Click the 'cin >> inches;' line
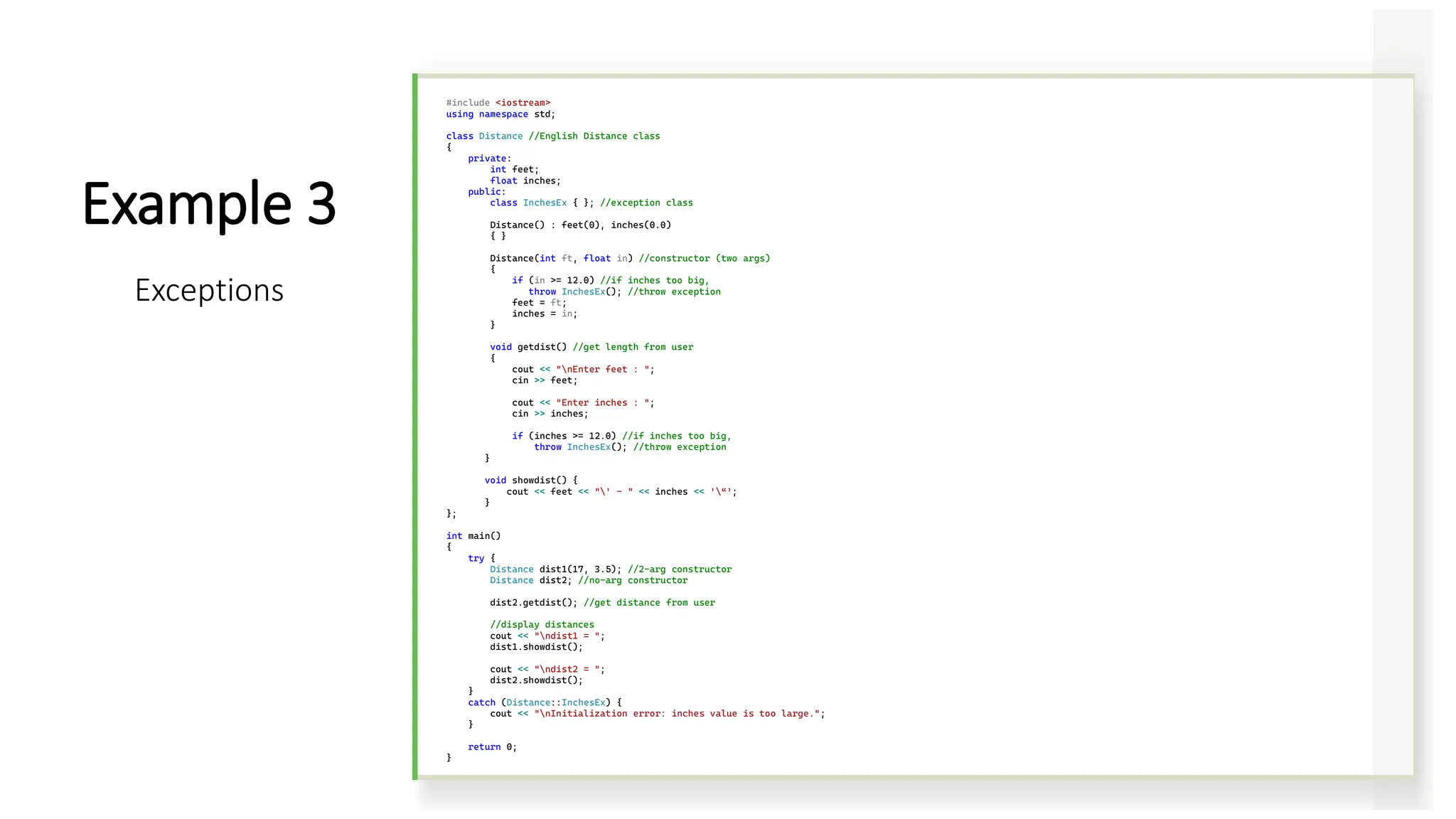 (x=550, y=414)
